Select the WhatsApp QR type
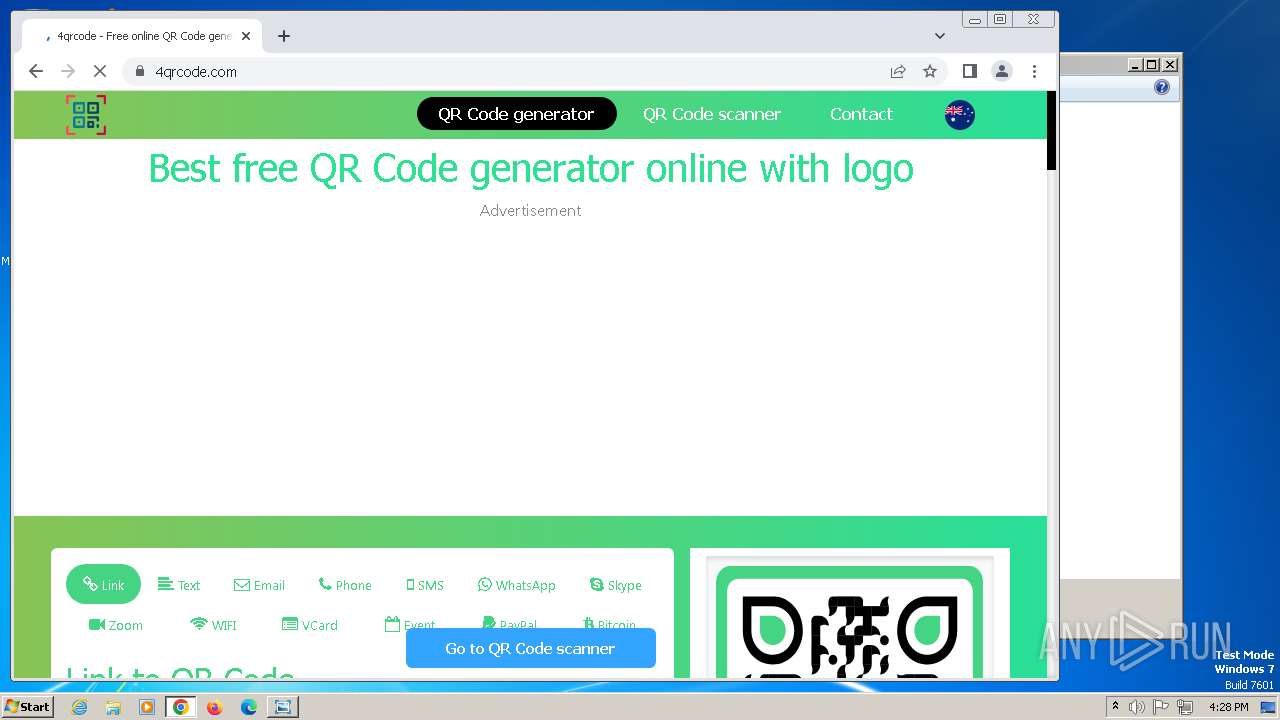Image resolution: width=1280 pixels, height=720 pixels. tap(516, 585)
